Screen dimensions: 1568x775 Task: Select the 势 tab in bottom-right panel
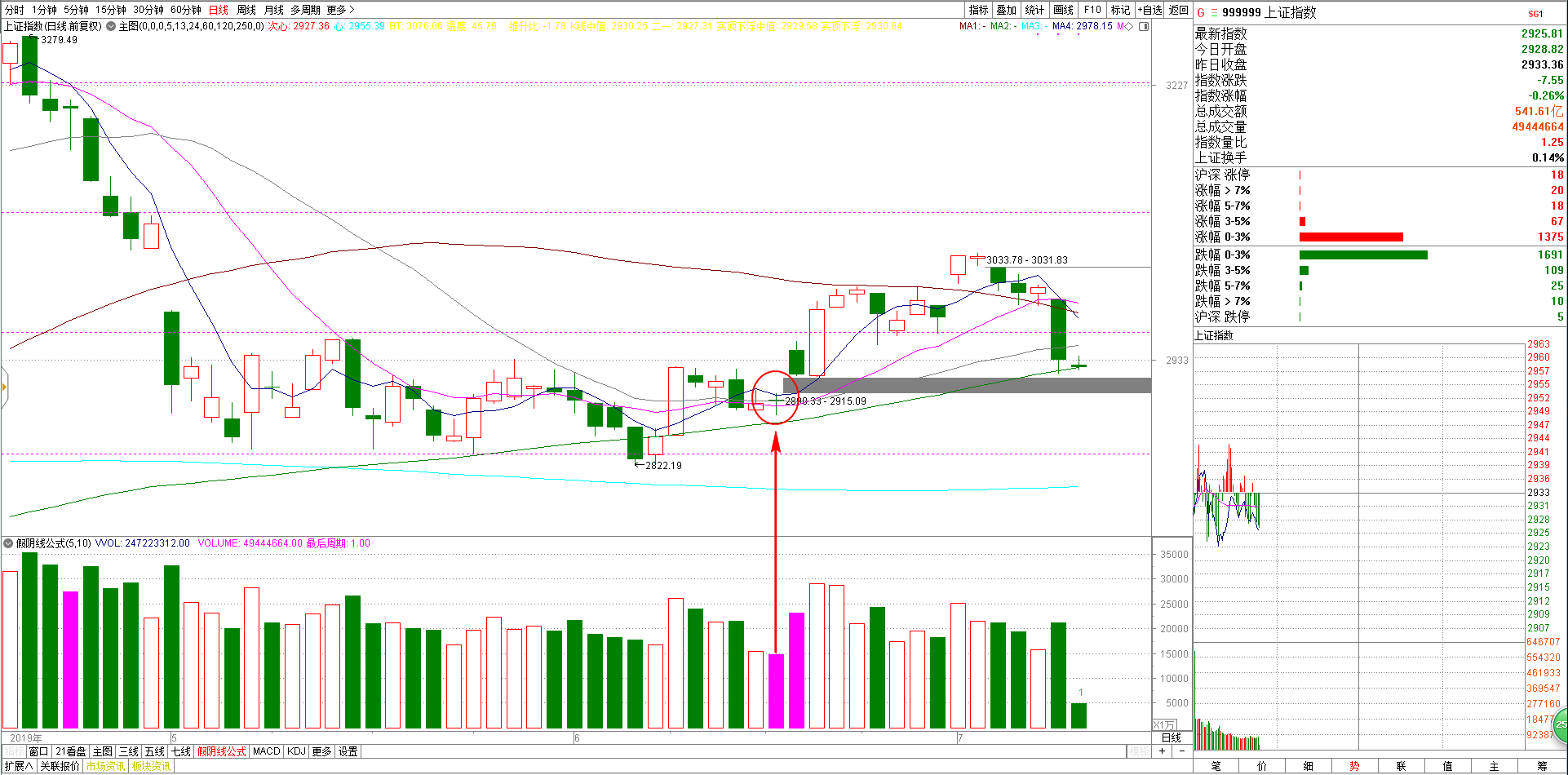[1354, 766]
